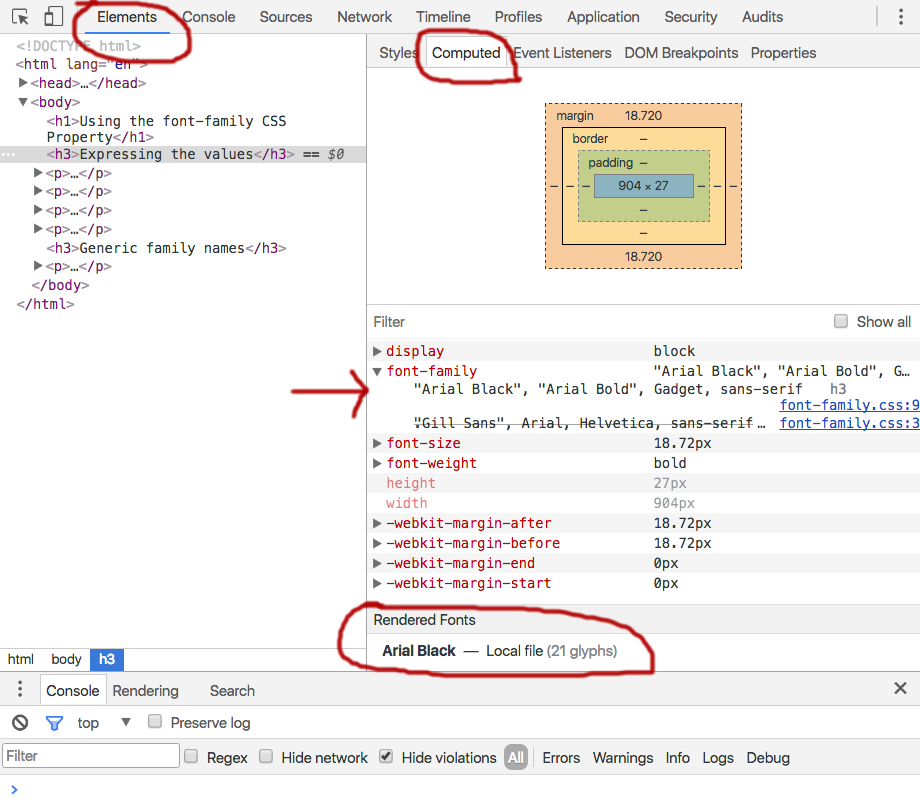Expand the font-weight computed property
The width and height of the screenshot is (920, 807).
377,463
